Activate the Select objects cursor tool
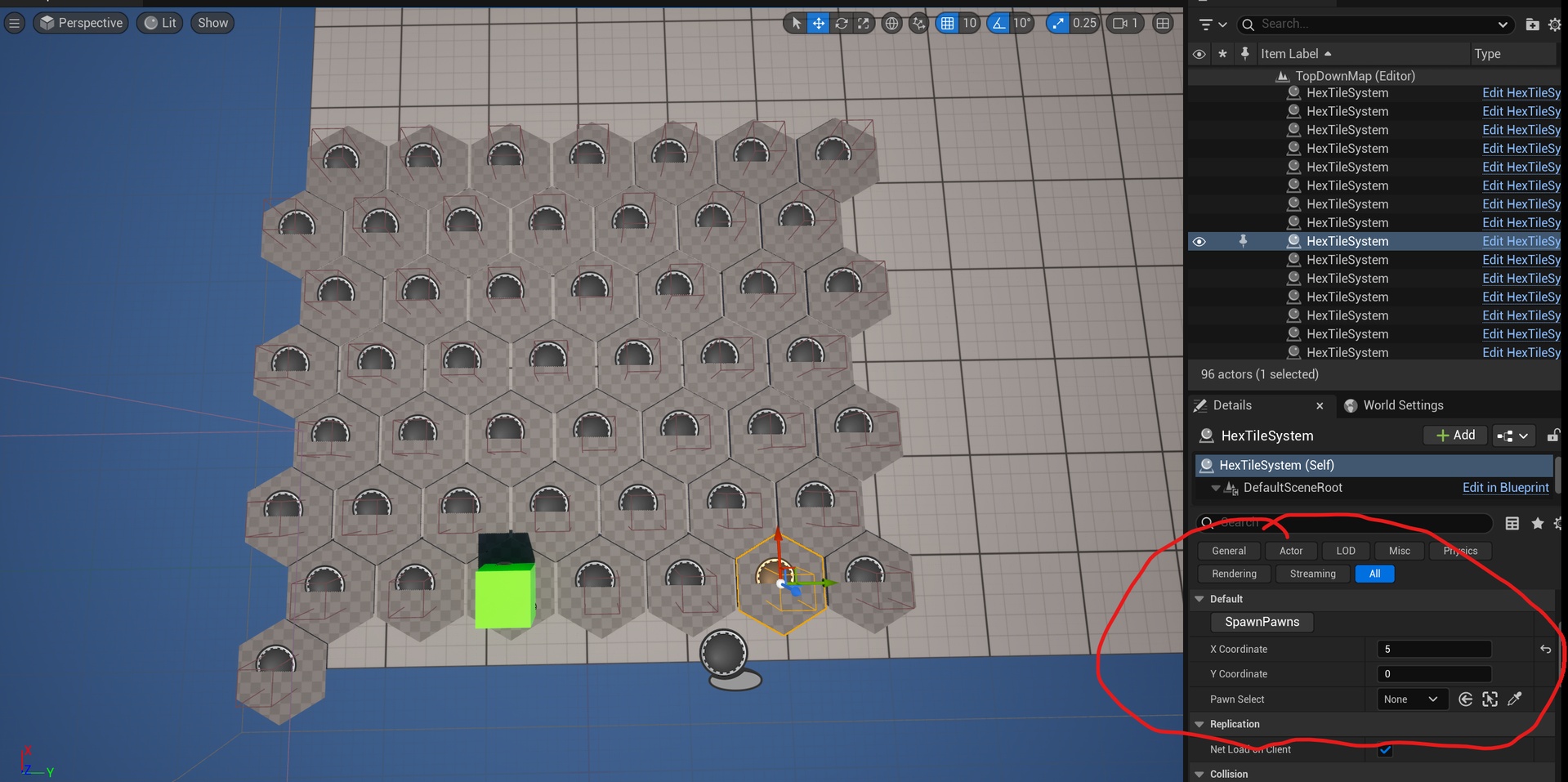Screen dimensions: 1568x782 796,23
